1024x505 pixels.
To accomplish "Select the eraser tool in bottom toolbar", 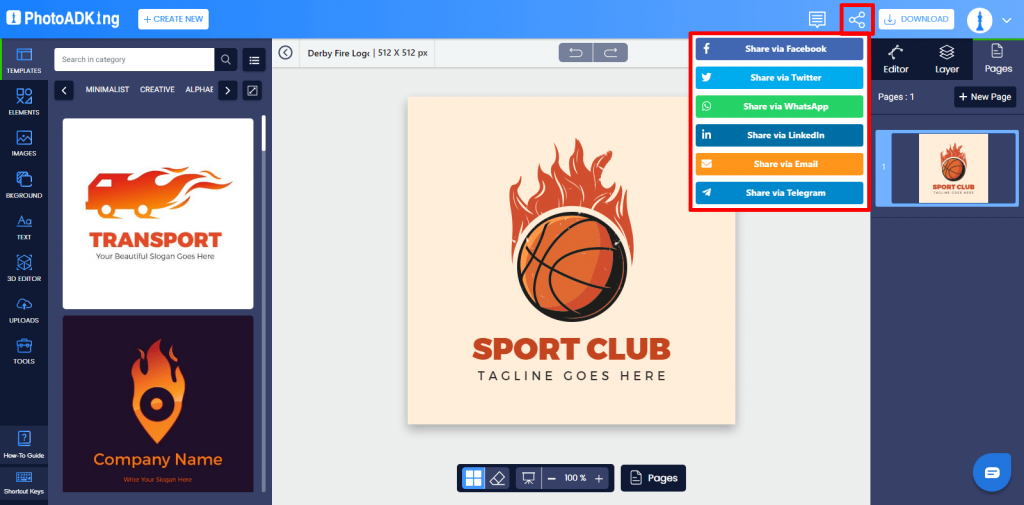I will point(498,478).
